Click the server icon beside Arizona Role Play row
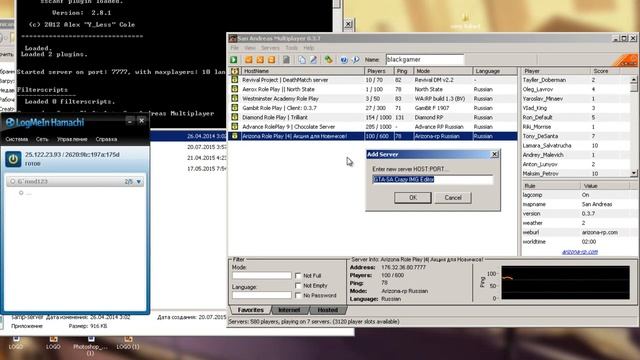This screenshot has width=640, height=360. click(x=235, y=136)
